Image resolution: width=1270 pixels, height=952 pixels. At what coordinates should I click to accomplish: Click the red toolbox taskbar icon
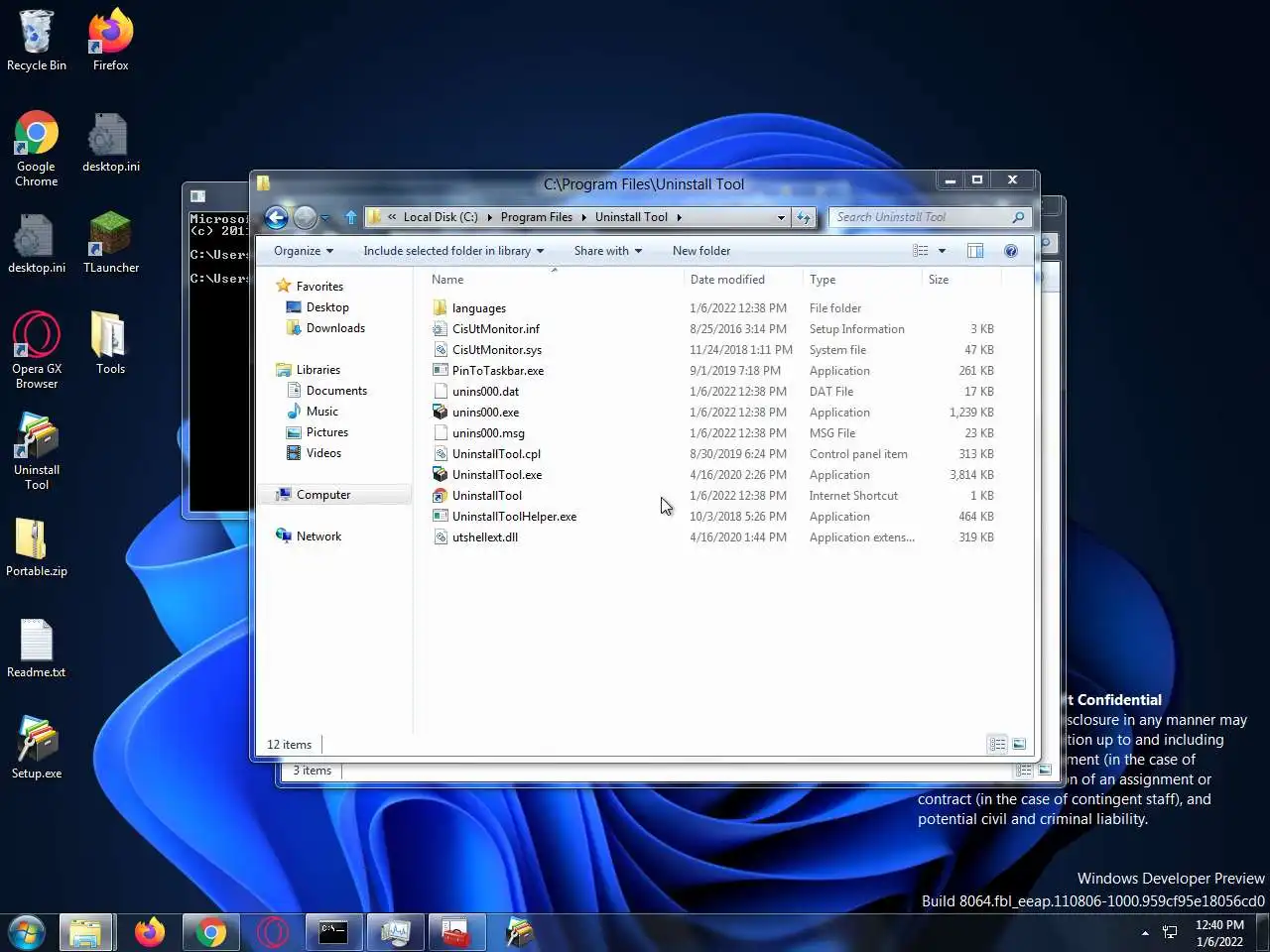pyautogui.click(x=456, y=932)
